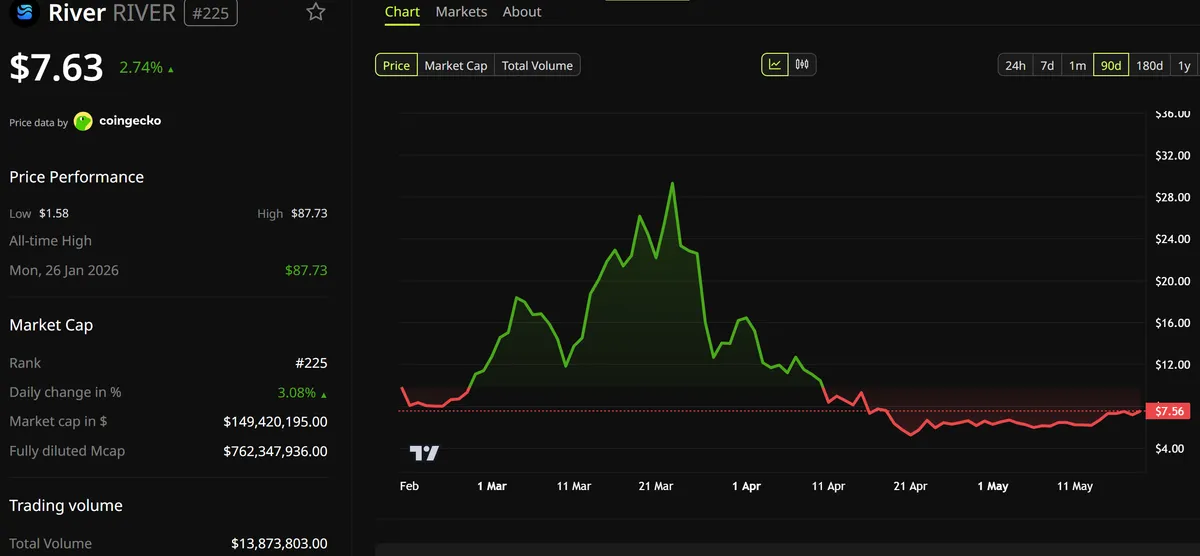
Task: Set chart range to 90d
Action: point(1110,65)
